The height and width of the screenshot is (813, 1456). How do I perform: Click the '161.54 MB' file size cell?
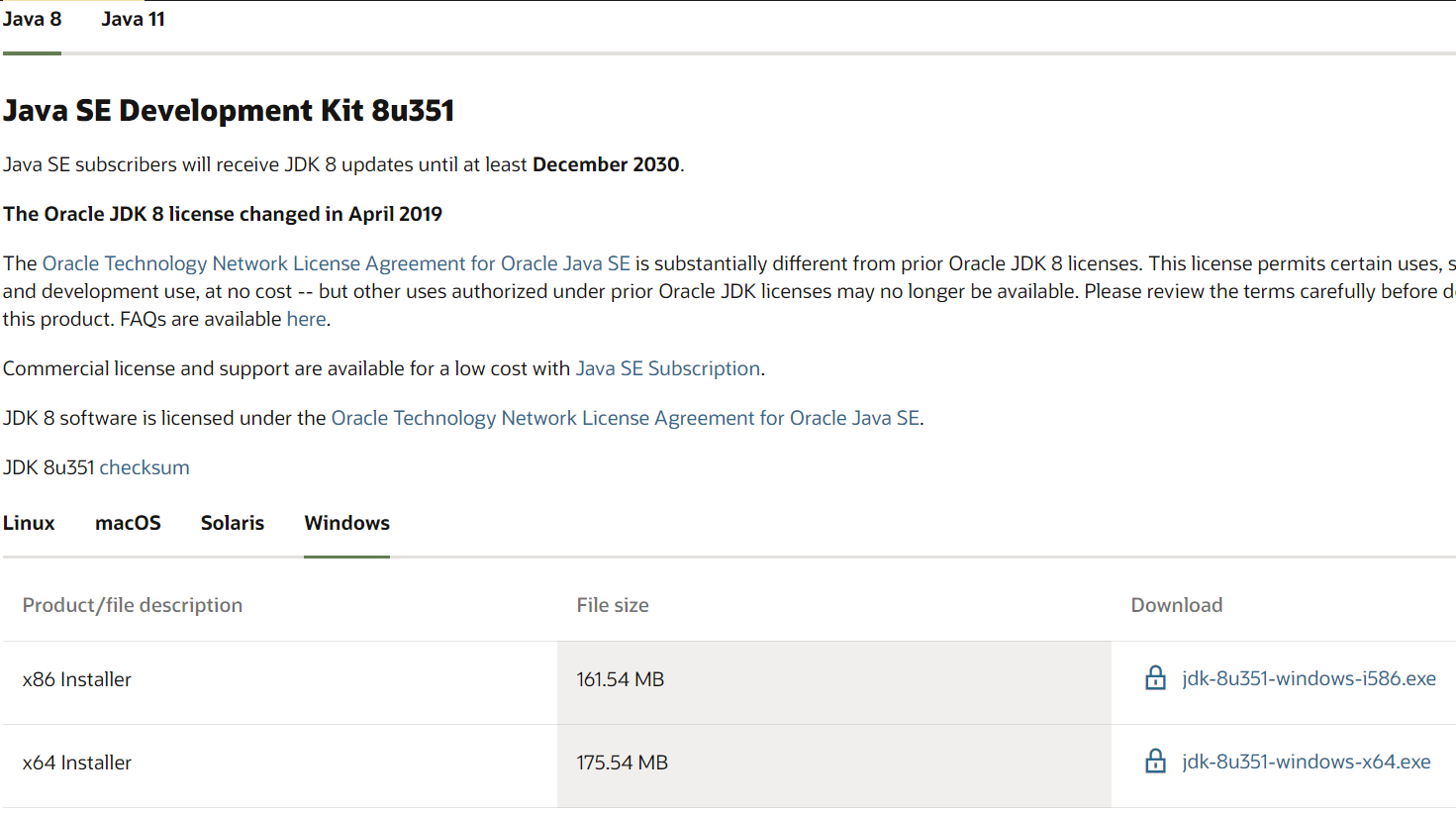tap(834, 682)
